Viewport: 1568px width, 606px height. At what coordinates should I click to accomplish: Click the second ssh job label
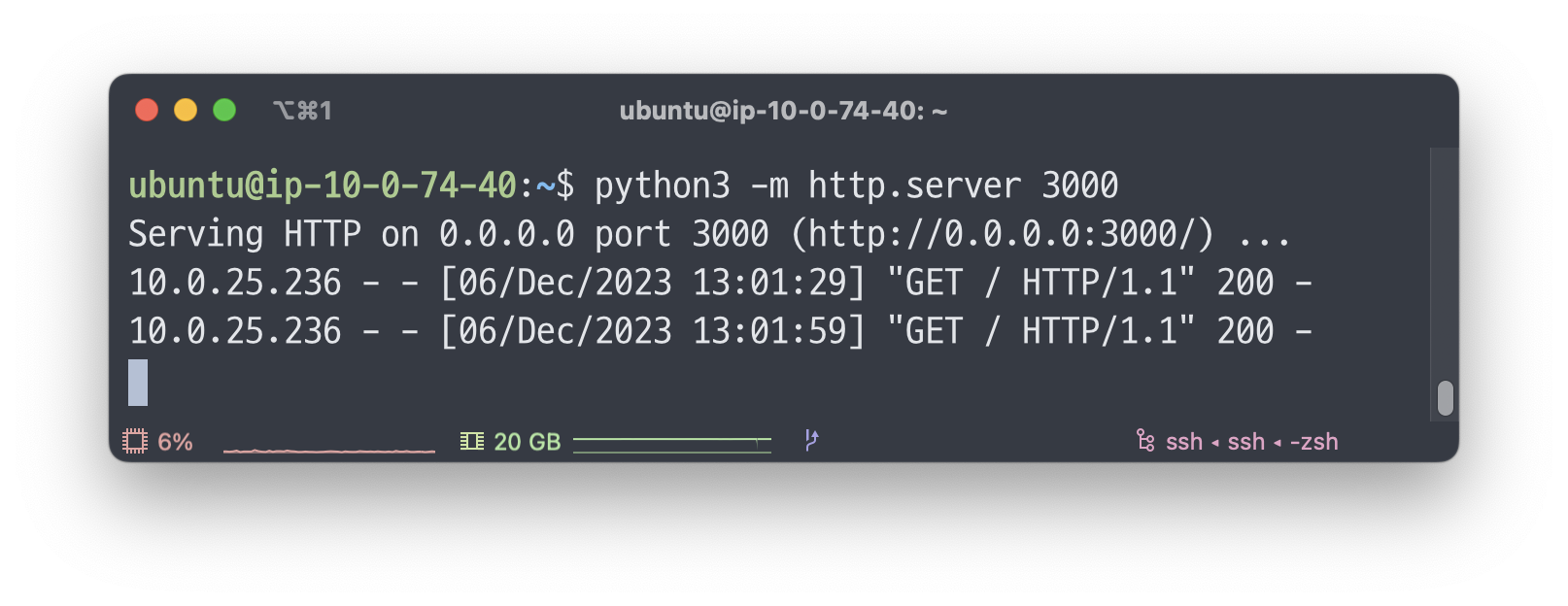pyautogui.click(x=1246, y=442)
